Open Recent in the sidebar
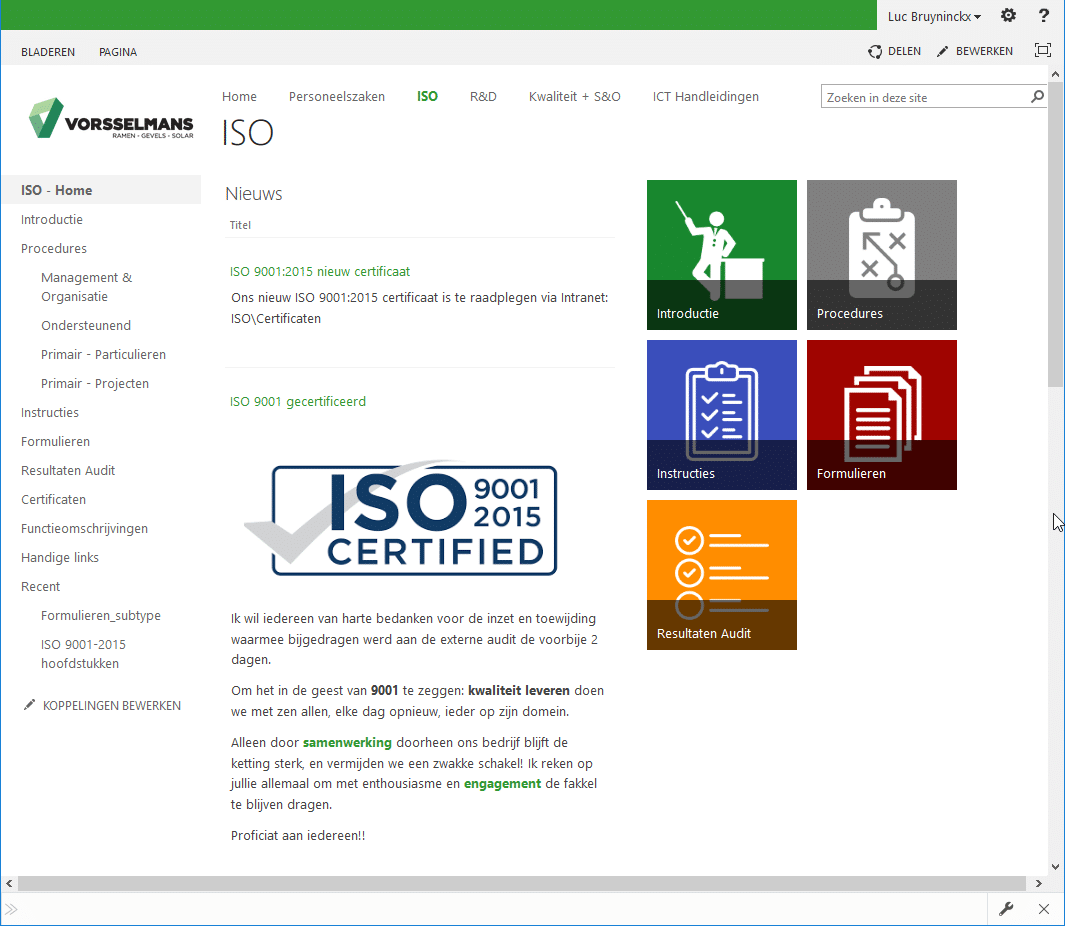The image size is (1065, 926). [40, 587]
